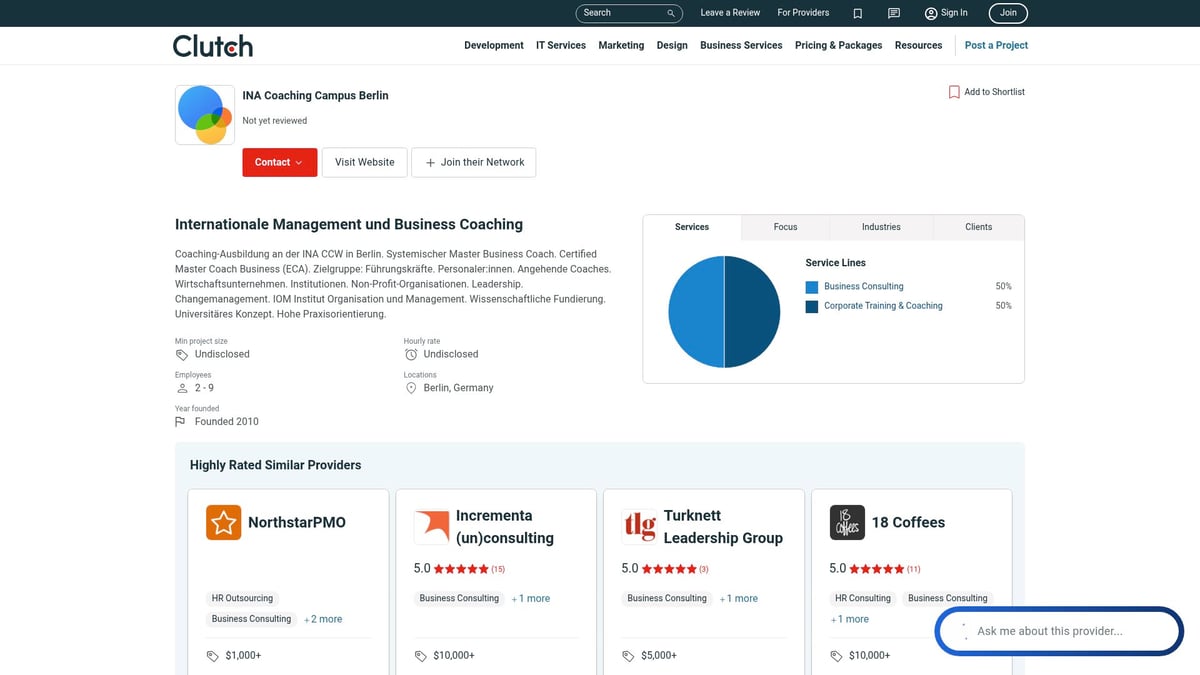This screenshot has width=1200, height=675.
Task: Expand '+2 more' services for NorthstarPMO
Action: 323,619
